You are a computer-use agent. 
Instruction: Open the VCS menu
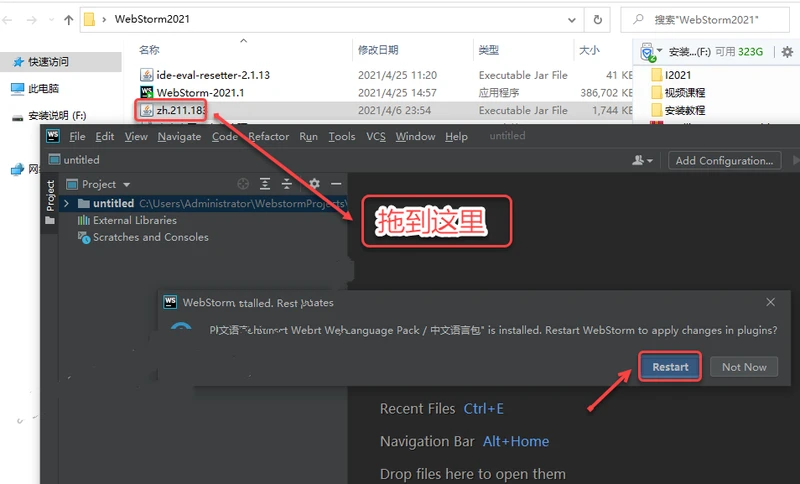[376, 136]
